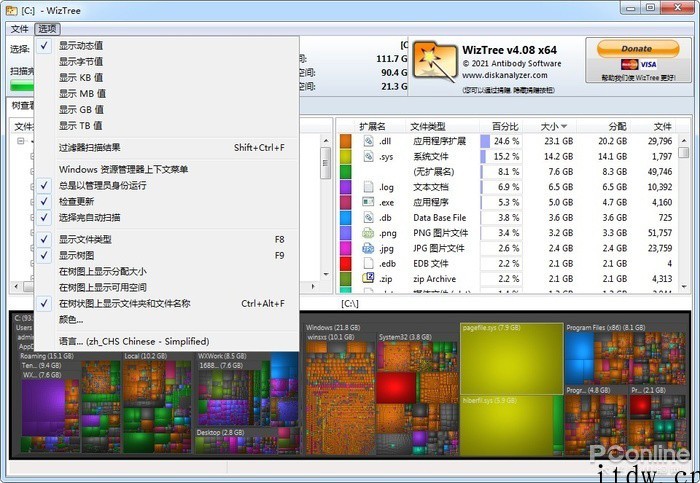Select Program Files (x86) (8.1 GB) treemap header
The width and height of the screenshot is (700, 483).
click(x=606, y=328)
